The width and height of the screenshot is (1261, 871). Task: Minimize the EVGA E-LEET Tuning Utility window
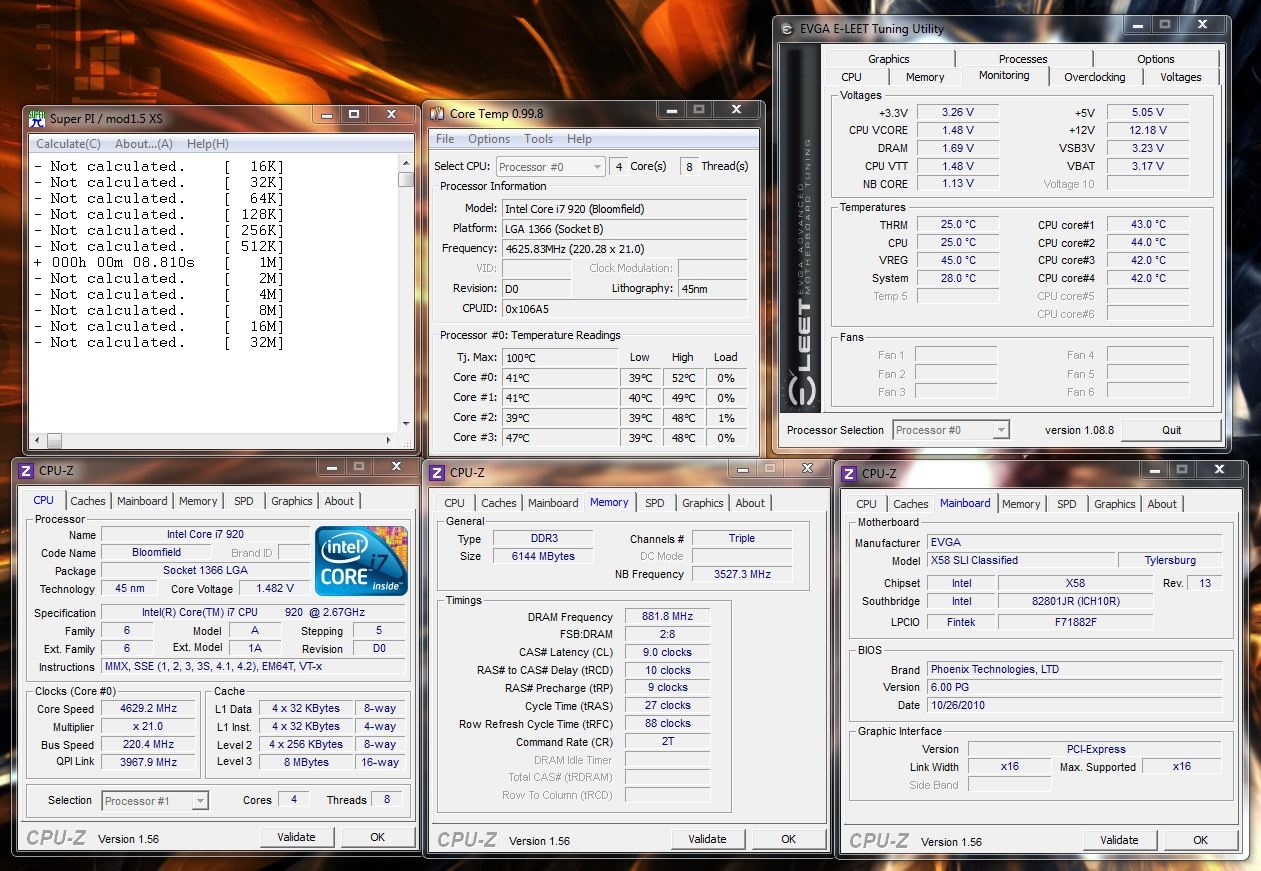pos(1140,25)
